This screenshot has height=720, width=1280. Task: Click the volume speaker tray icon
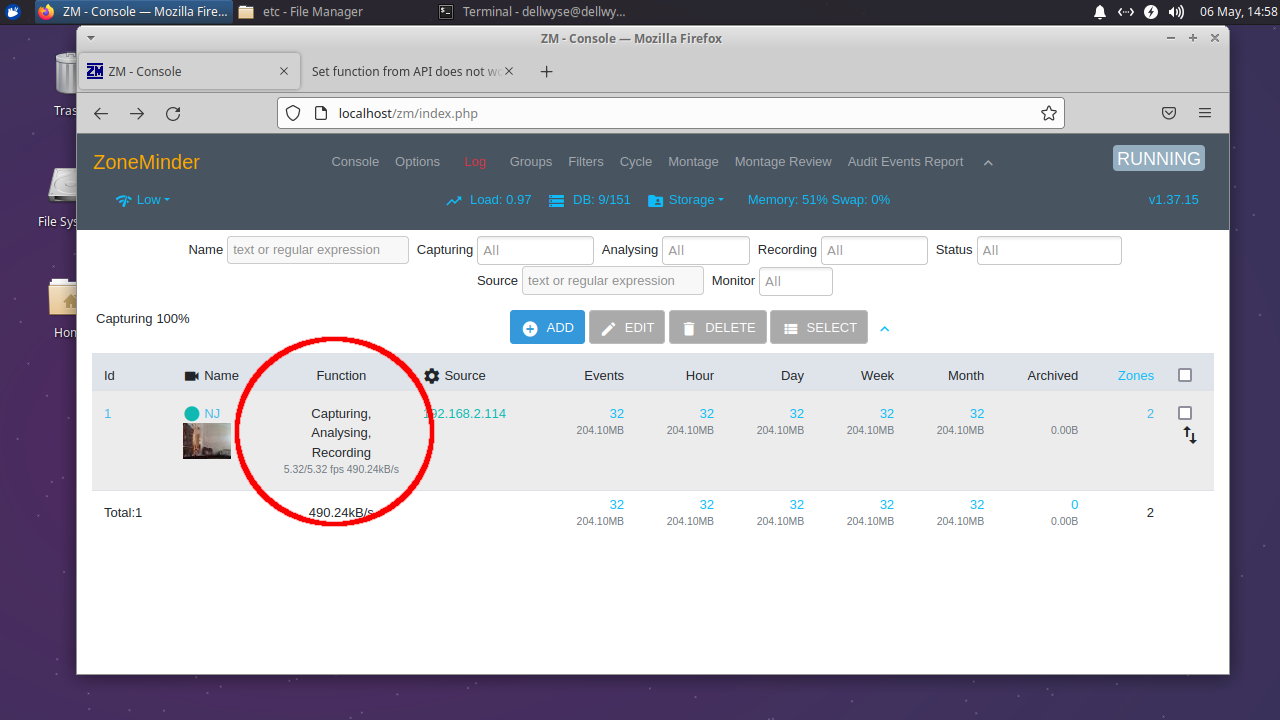click(x=1177, y=12)
